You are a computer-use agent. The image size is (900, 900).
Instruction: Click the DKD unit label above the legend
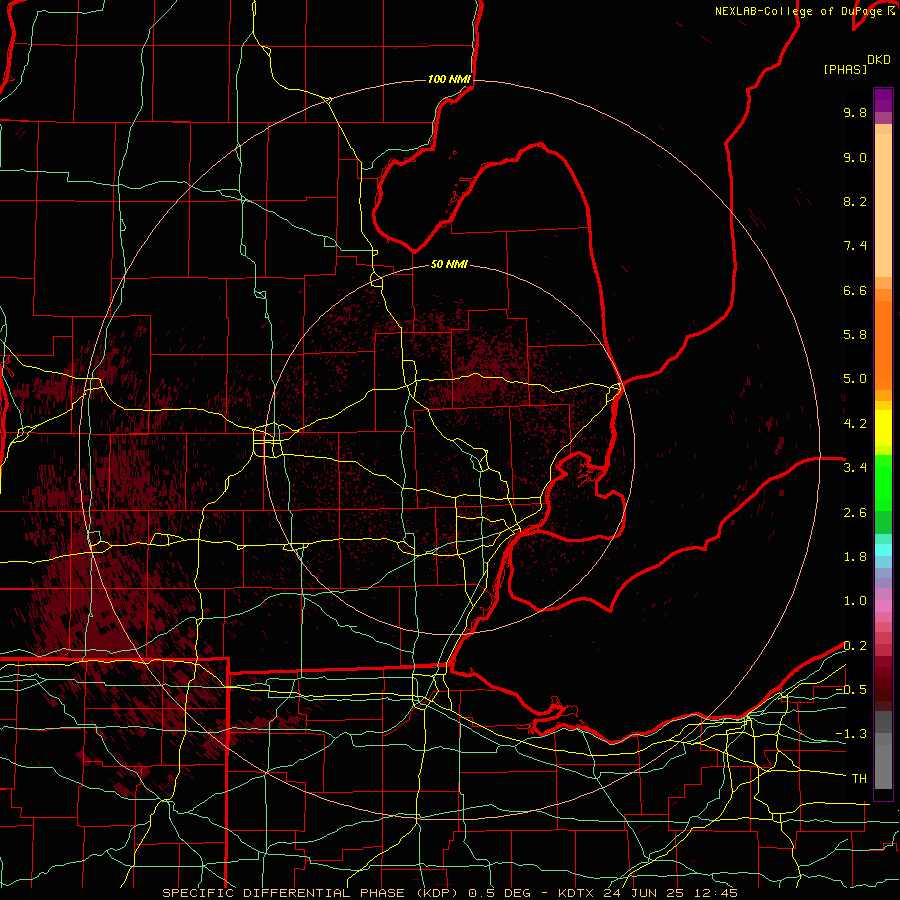pyautogui.click(x=879, y=60)
